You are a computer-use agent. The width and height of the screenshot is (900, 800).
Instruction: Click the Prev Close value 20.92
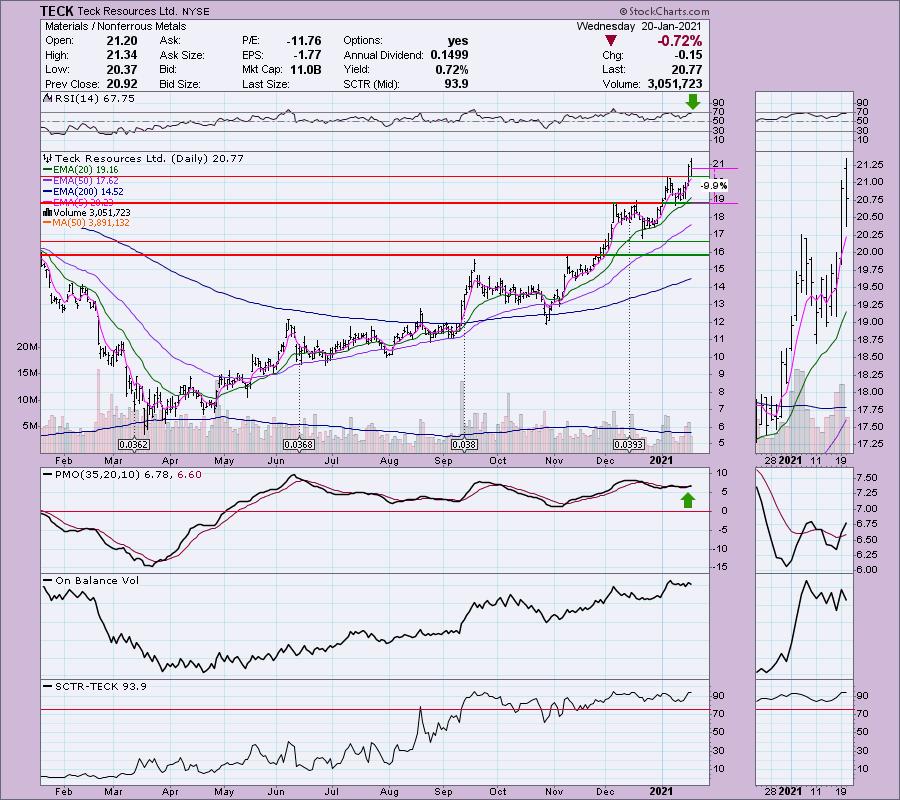pos(122,84)
